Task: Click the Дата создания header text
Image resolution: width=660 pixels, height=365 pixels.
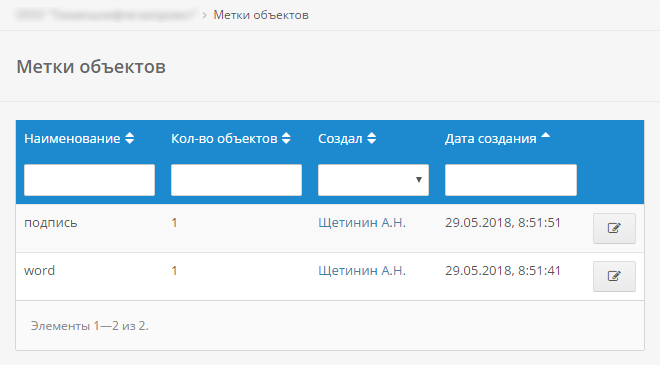Action: 491,139
